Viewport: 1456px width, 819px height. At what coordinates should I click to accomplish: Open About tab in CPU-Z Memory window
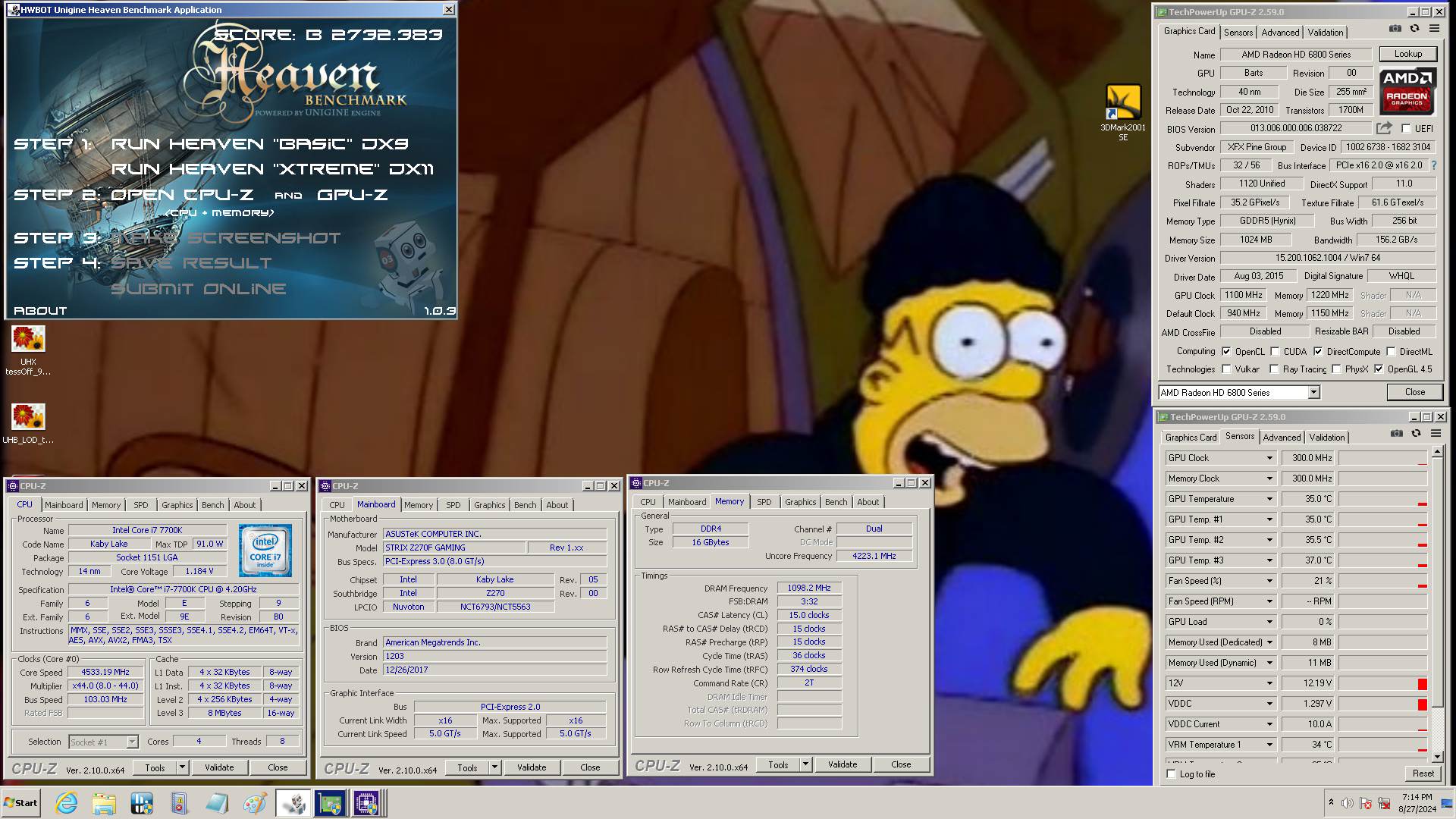(x=868, y=502)
